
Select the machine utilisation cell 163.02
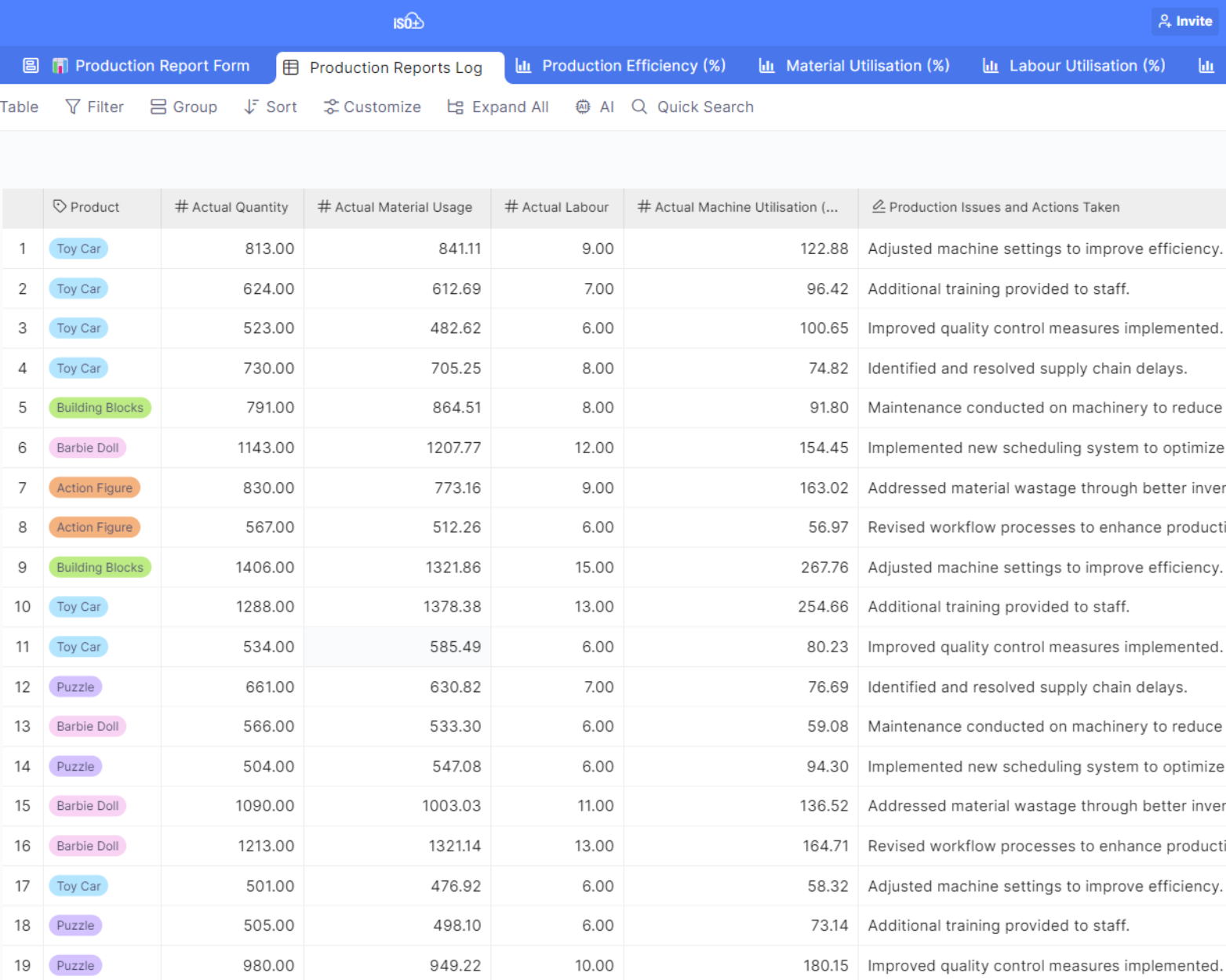click(740, 488)
